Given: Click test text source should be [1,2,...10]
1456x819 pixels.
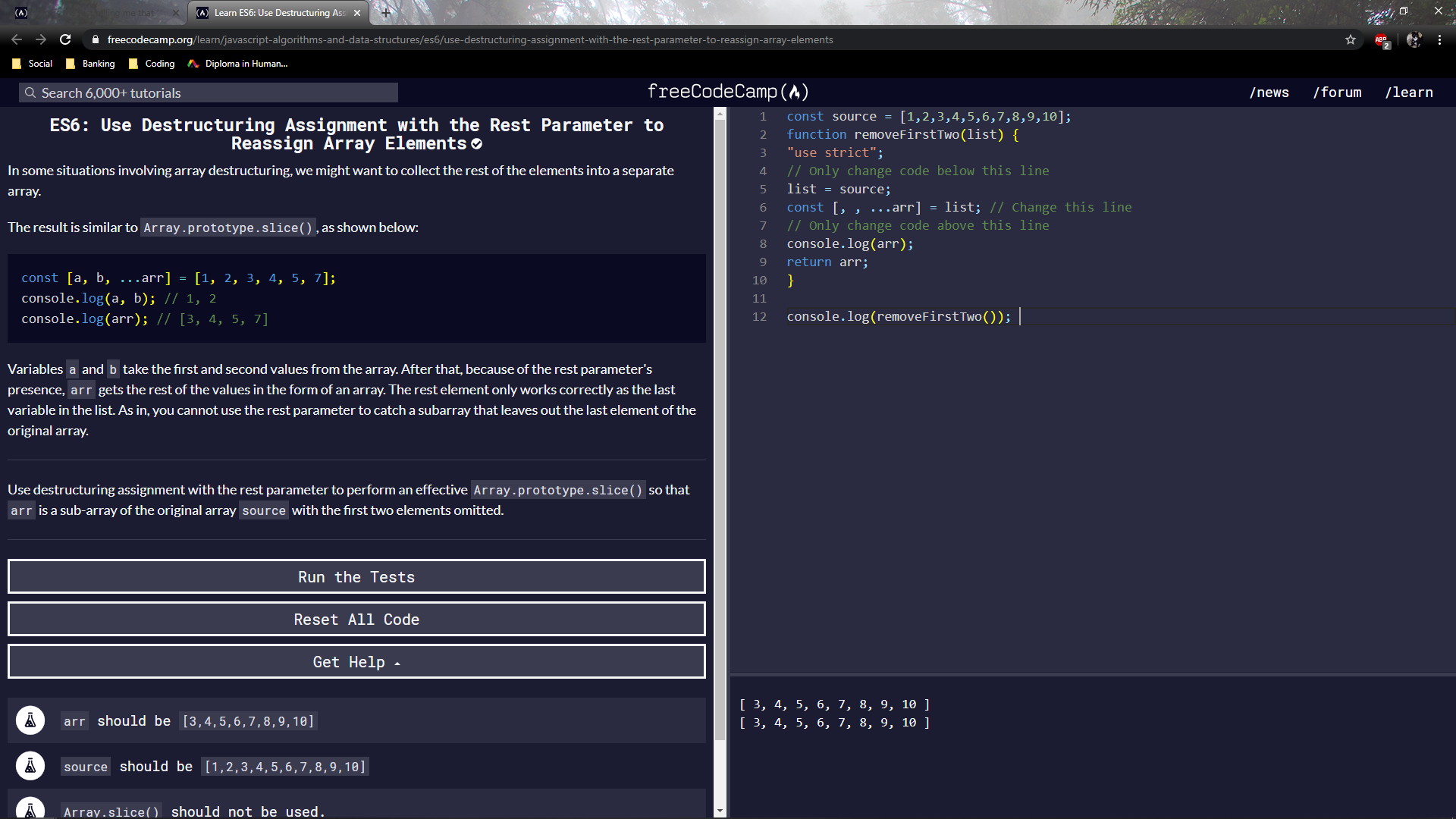Looking at the screenshot, I should [215, 767].
